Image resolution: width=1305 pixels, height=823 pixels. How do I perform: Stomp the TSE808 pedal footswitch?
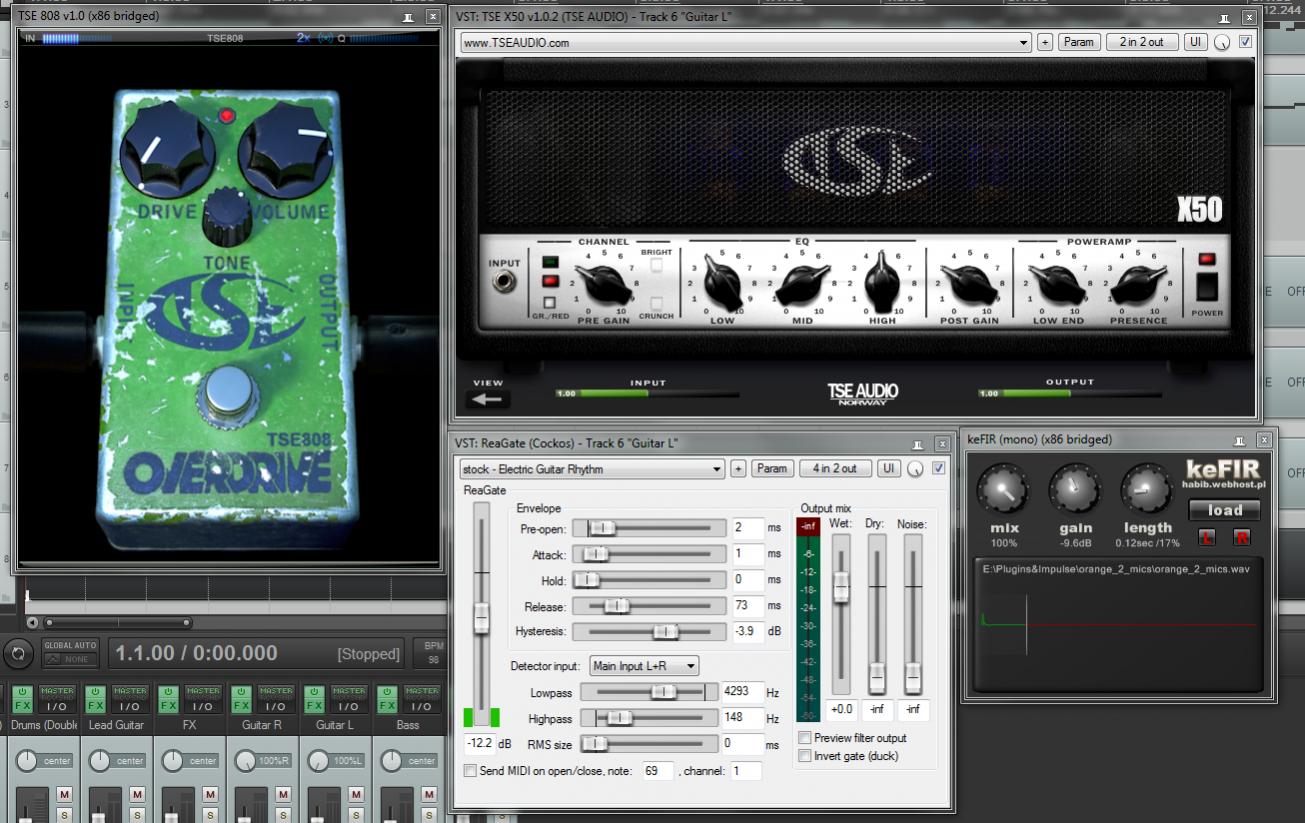tap(229, 393)
